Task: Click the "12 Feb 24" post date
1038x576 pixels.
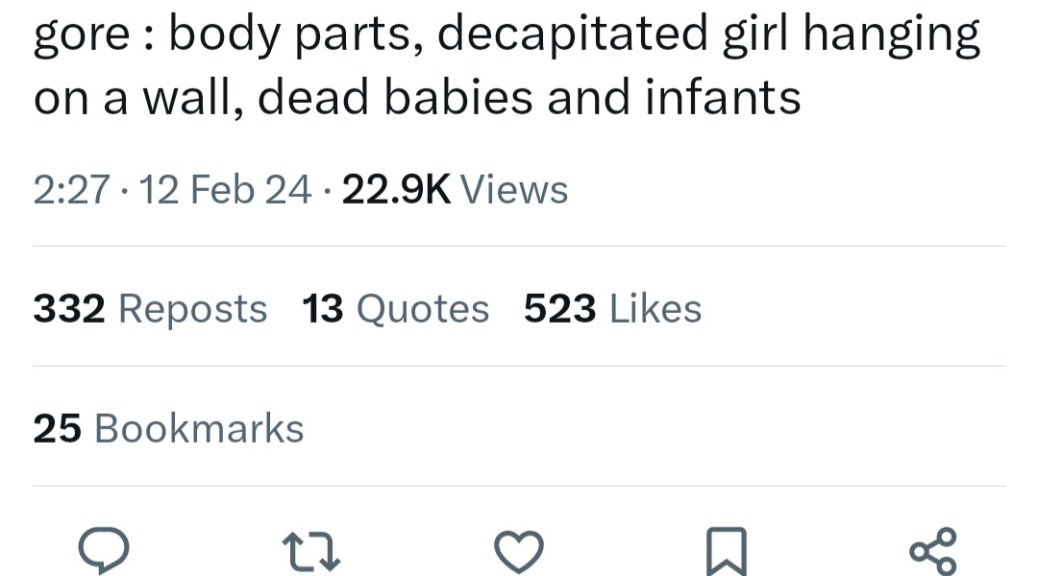Action: point(226,189)
